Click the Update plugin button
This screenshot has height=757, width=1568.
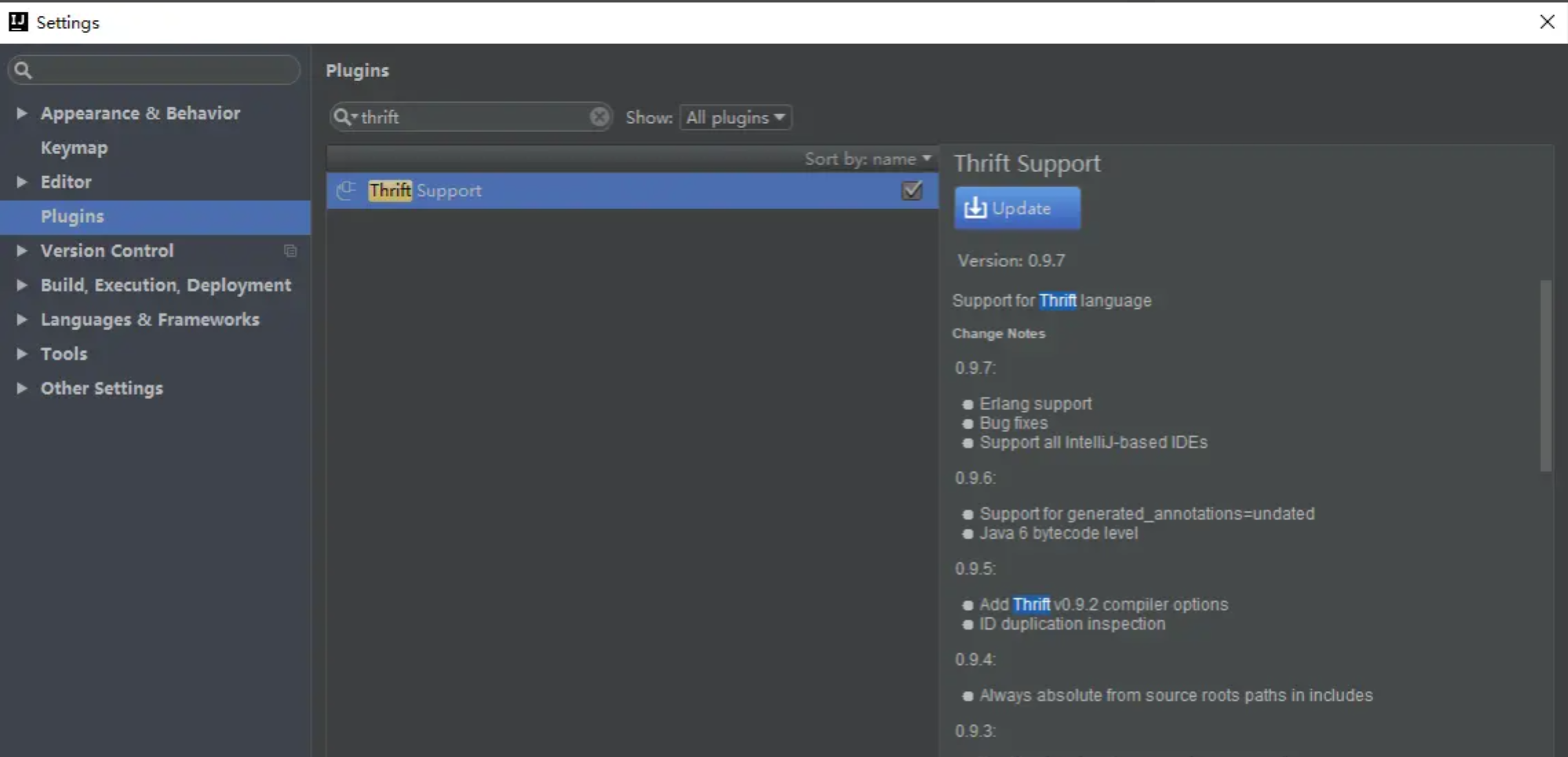coord(1016,208)
